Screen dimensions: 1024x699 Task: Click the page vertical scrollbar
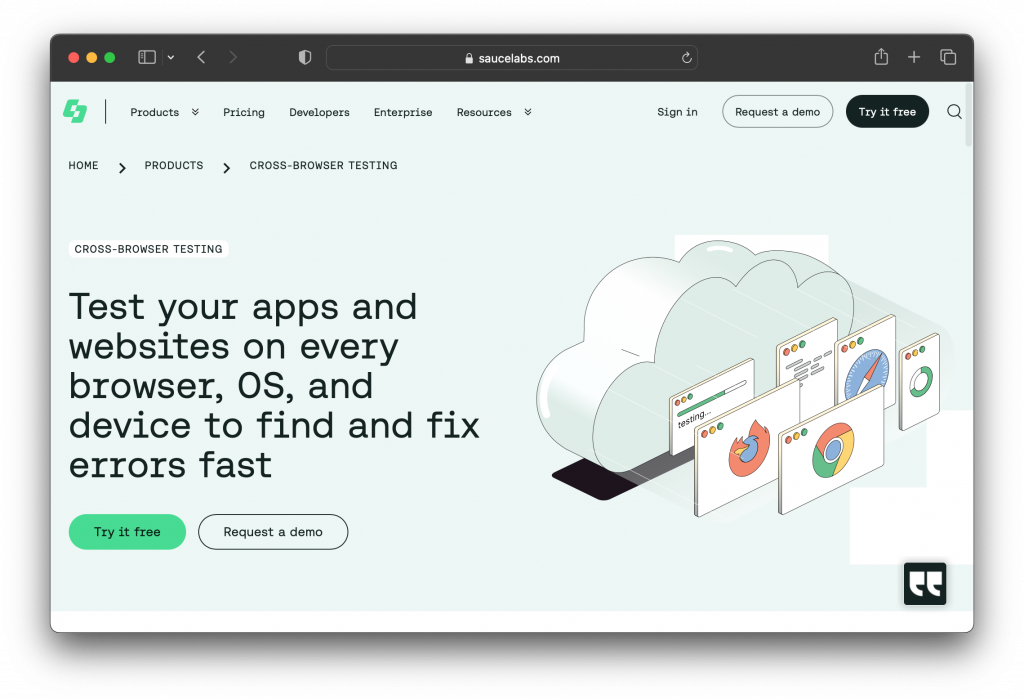[x=968, y=115]
